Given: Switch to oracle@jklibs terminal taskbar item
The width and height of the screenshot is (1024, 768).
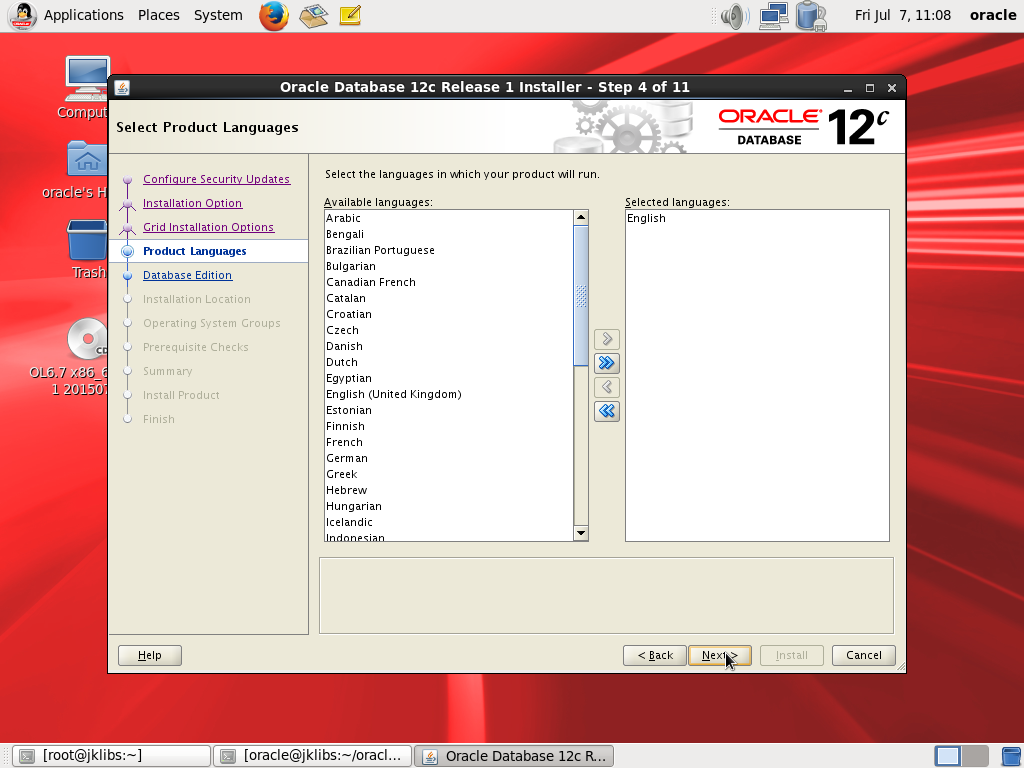Looking at the screenshot, I should (313, 756).
